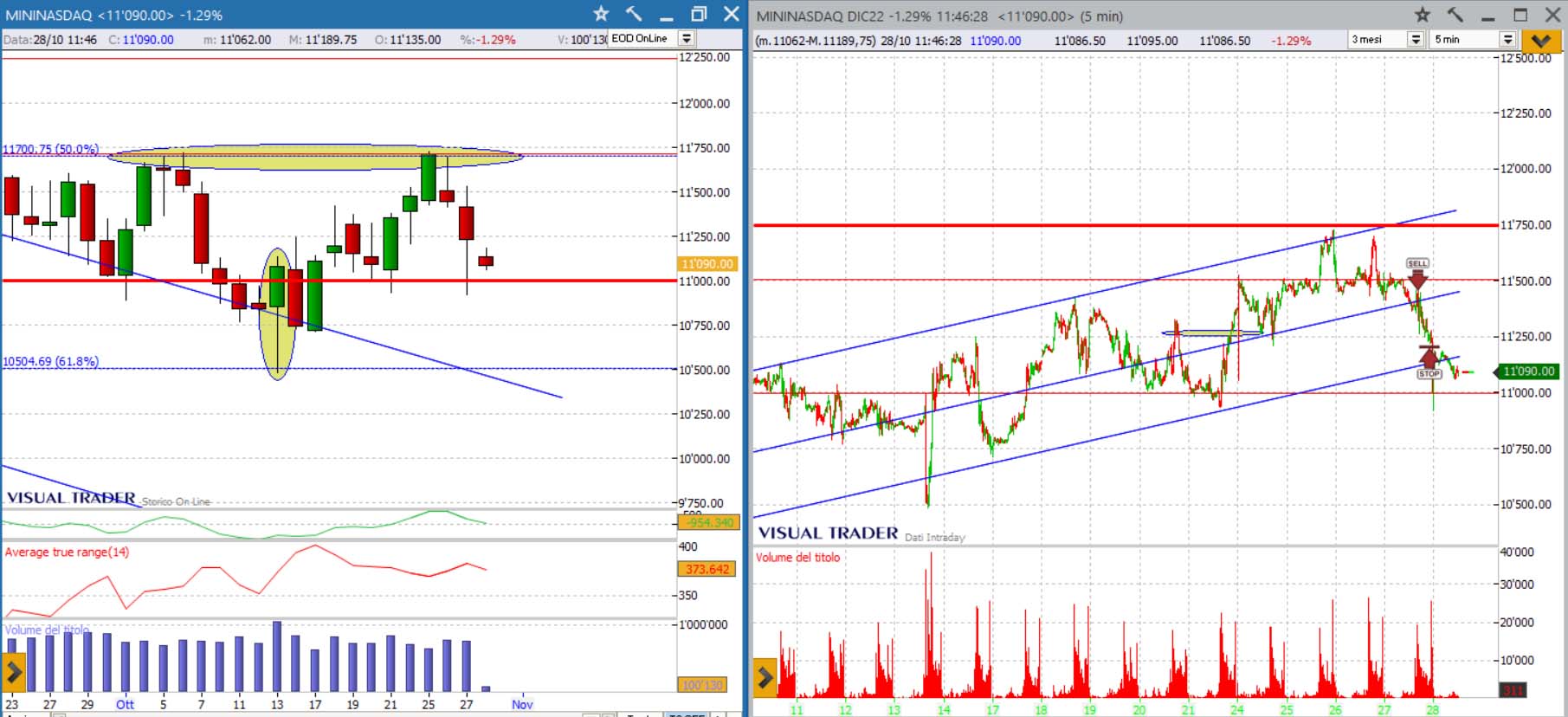This screenshot has width=1568, height=717.
Task: Click the Data:28/10 11:46 field in left info bar
Action: coord(50,40)
